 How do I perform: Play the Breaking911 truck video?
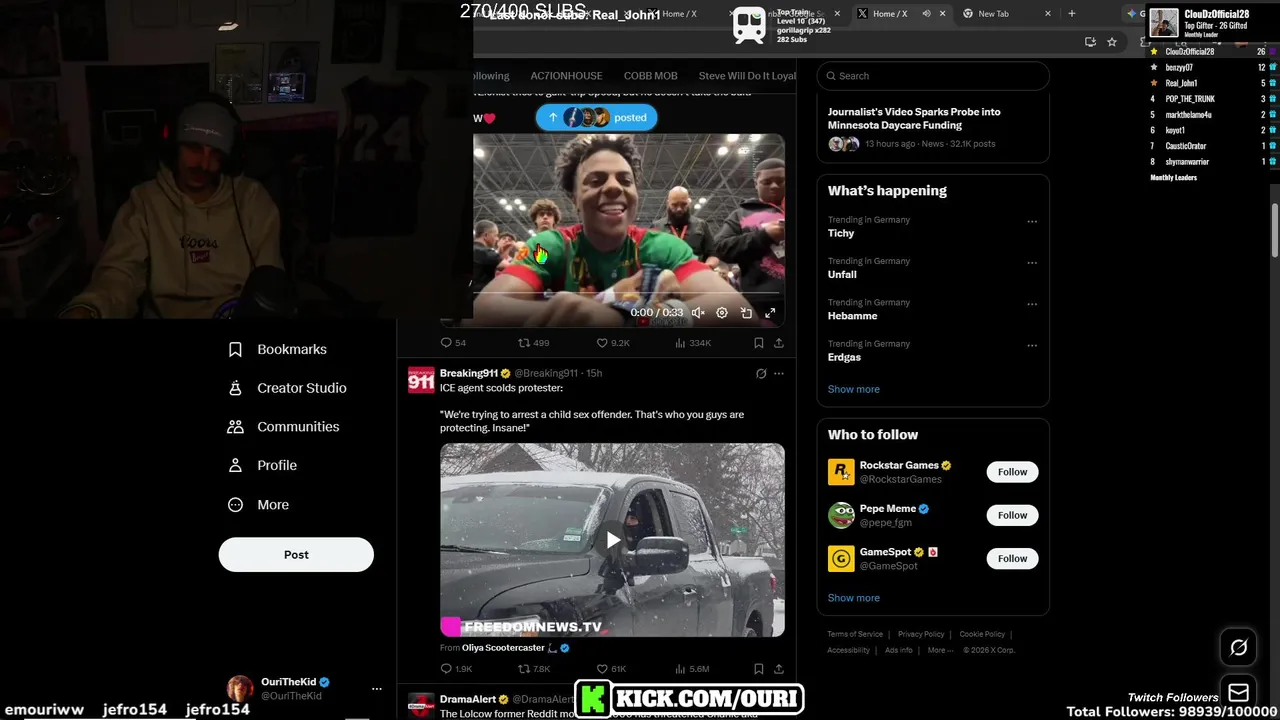click(612, 540)
